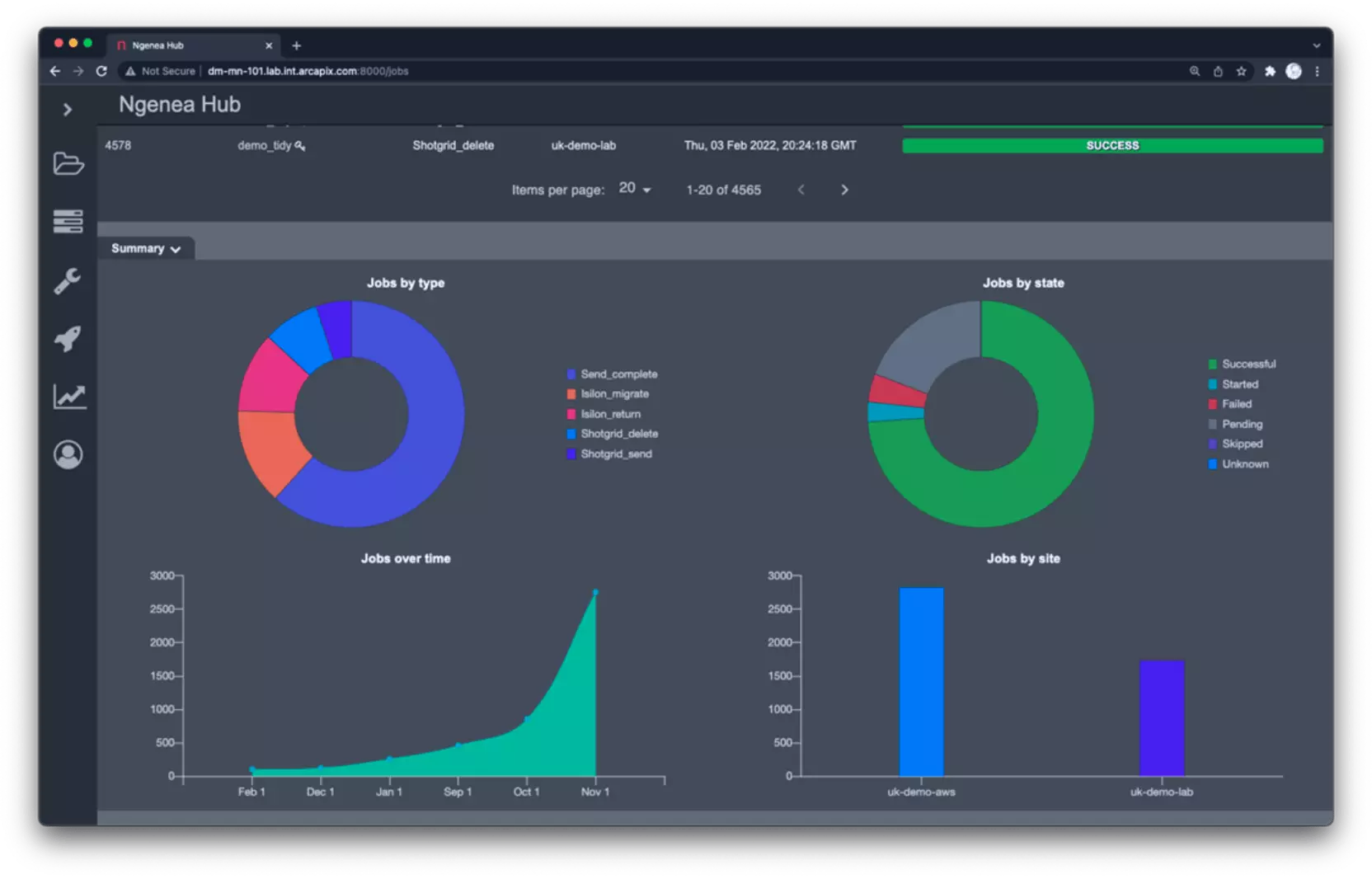This screenshot has width=1372, height=879.
Task: Click the bookmark star in address bar
Action: [1241, 72]
